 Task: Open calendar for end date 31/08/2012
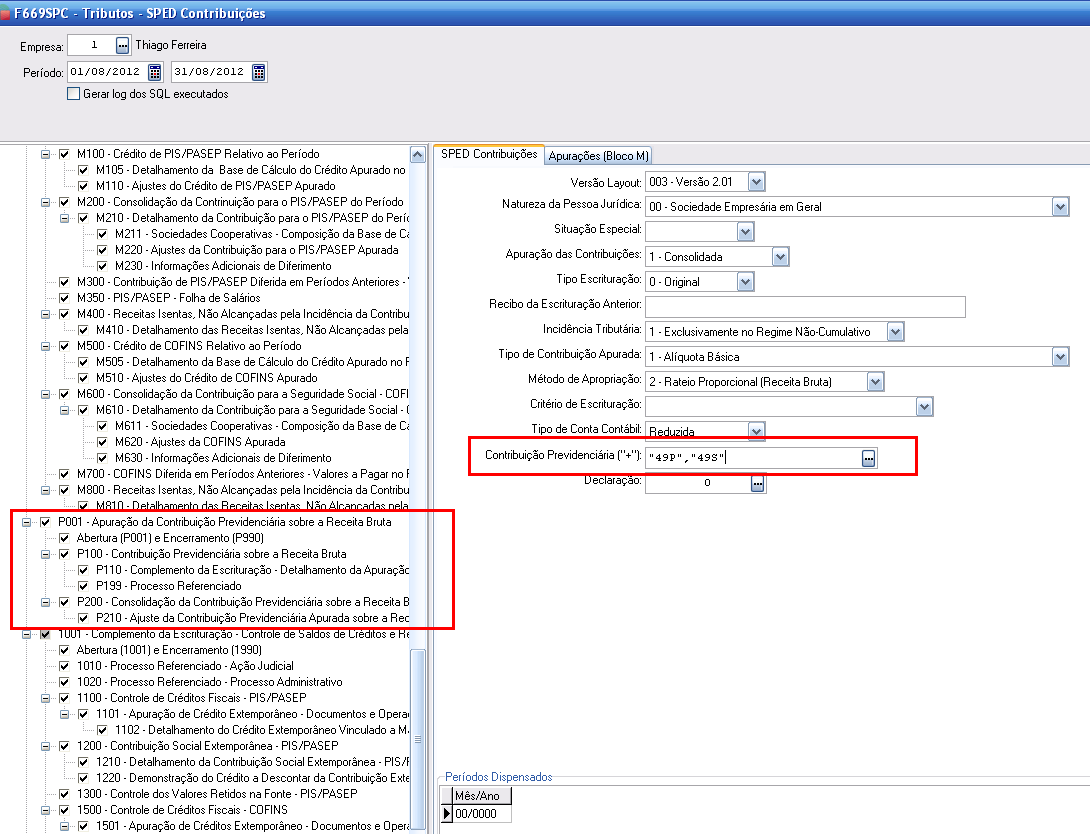click(x=259, y=72)
